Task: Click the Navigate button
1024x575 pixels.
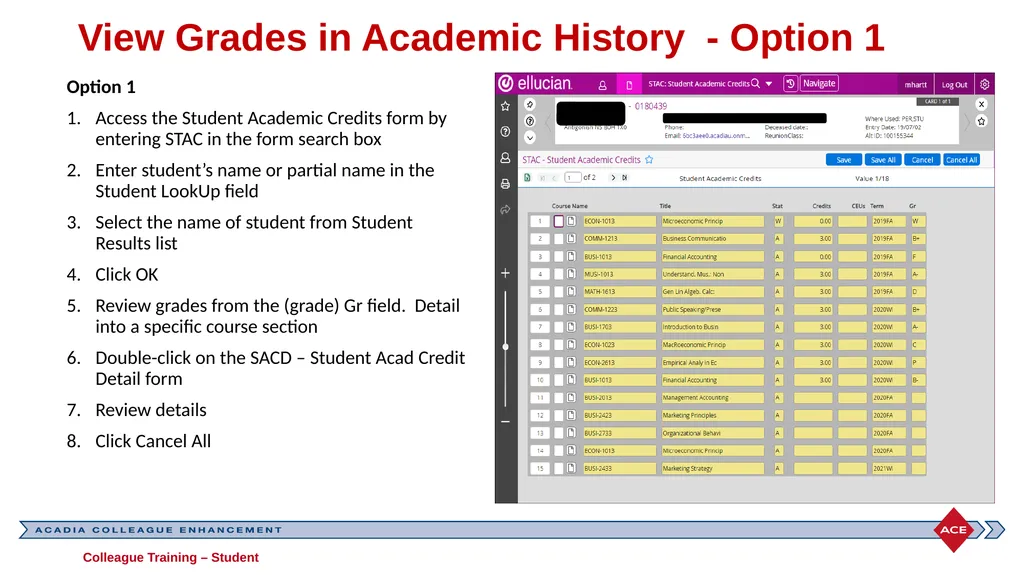Action: (x=819, y=84)
